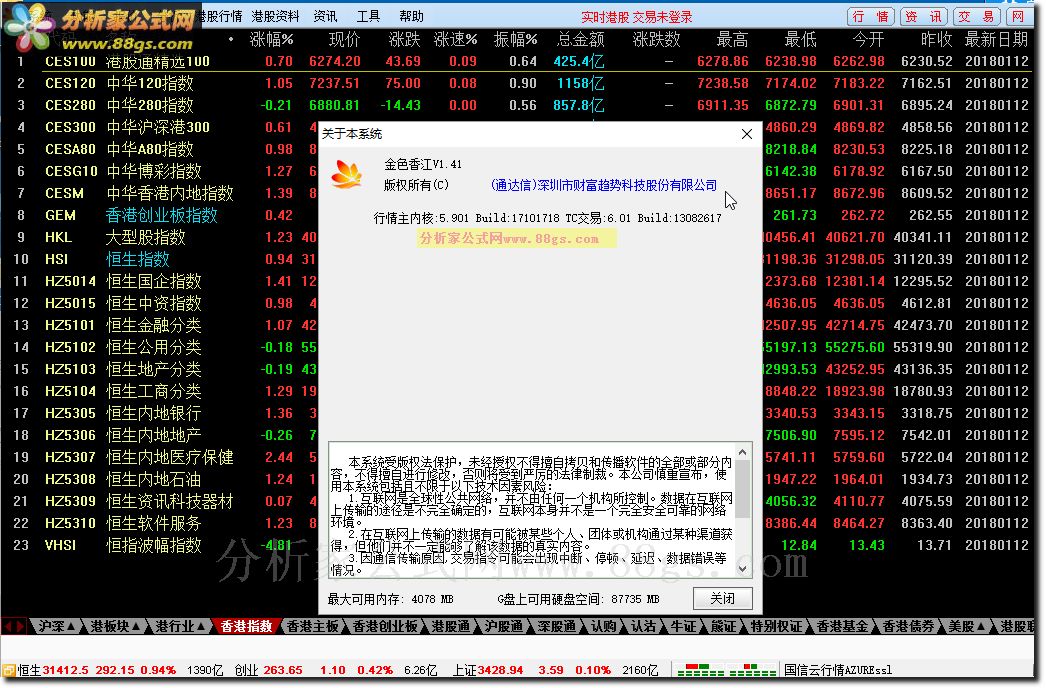
Task: Sort by the 涨跌数 column header
Action: [x=656, y=40]
